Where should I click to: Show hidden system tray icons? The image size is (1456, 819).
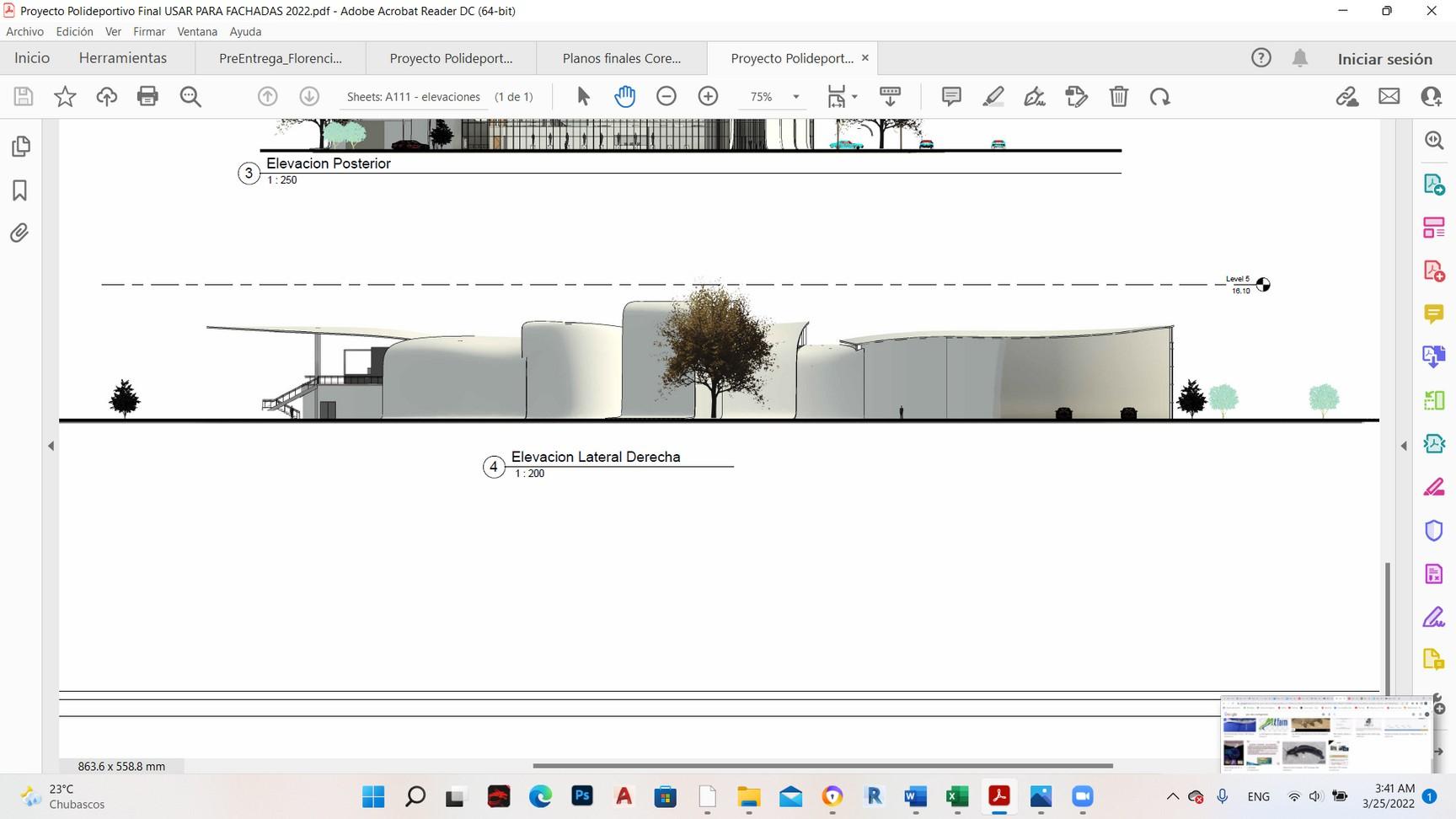tap(1172, 796)
